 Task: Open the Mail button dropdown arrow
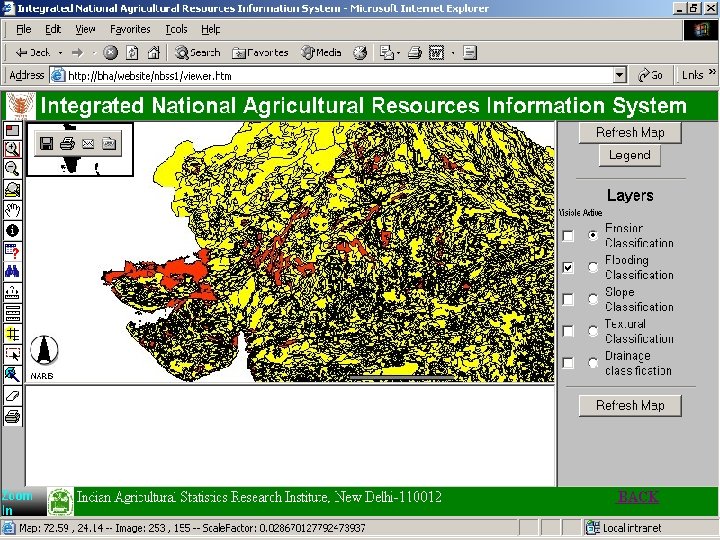pos(399,53)
